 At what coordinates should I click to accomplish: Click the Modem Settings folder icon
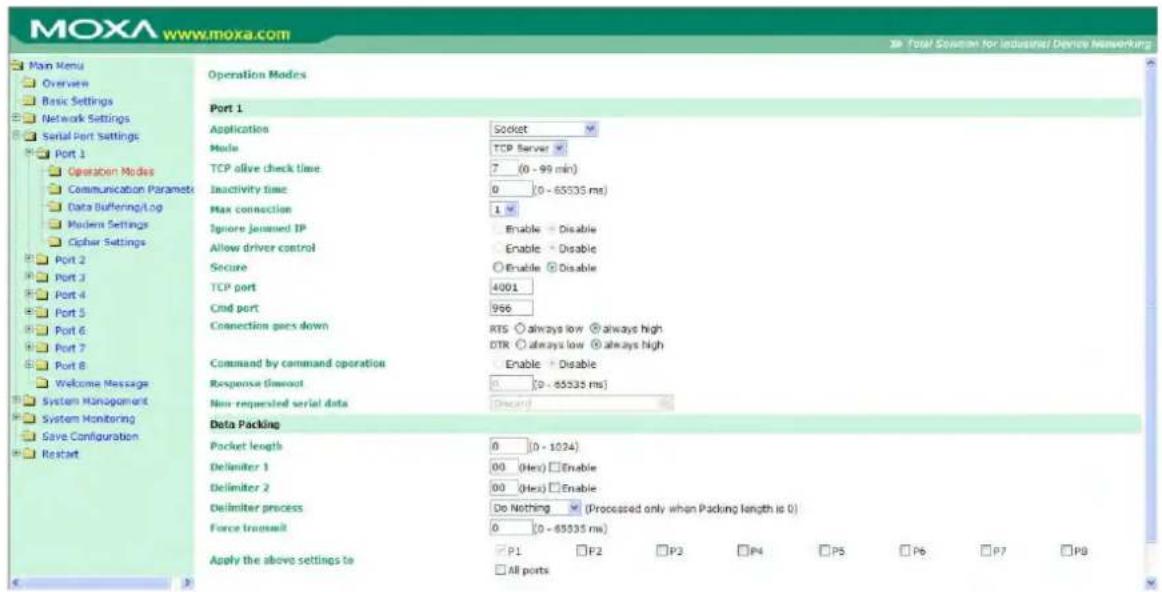pos(56,225)
